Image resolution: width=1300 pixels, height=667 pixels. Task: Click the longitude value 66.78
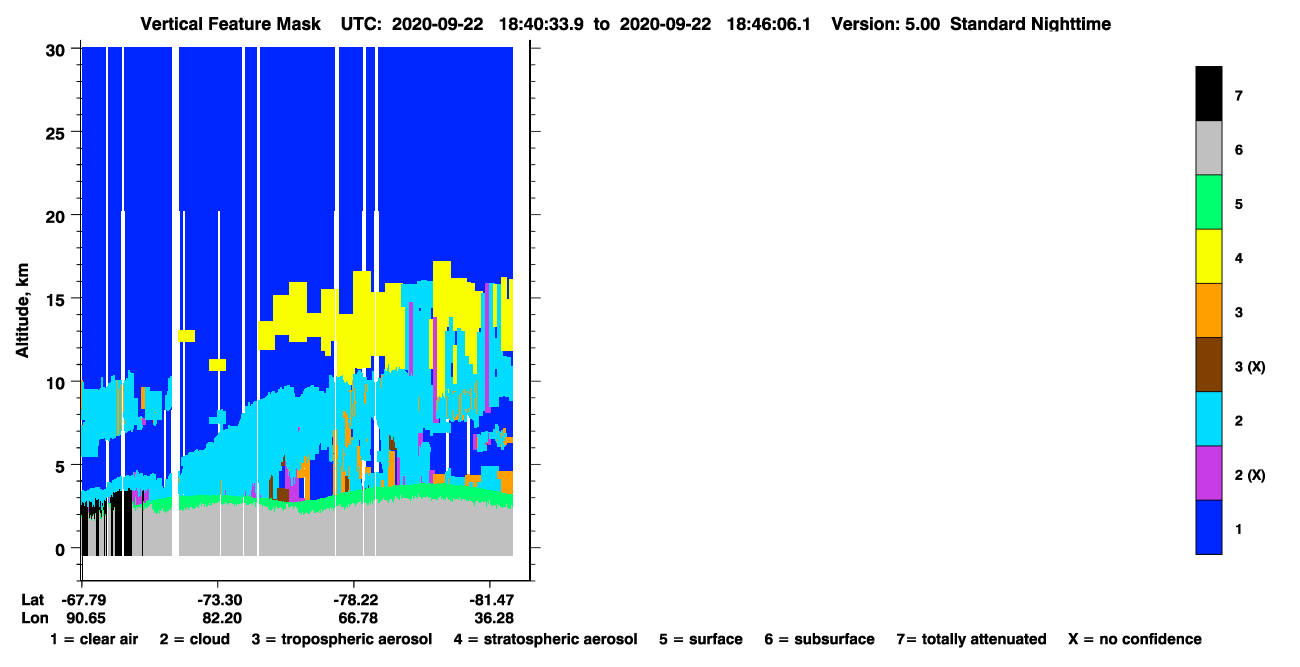point(355,618)
